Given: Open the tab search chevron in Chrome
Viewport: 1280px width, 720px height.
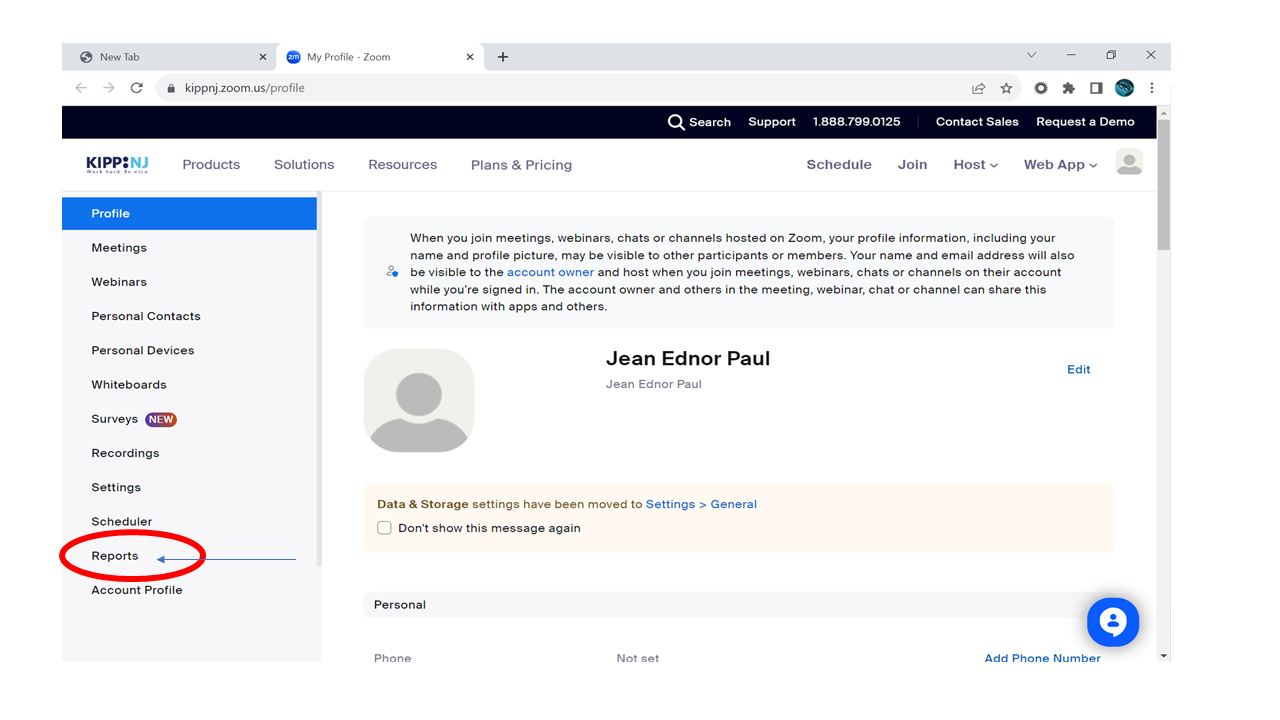Looking at the screenshot, I should pos(1032,56).
